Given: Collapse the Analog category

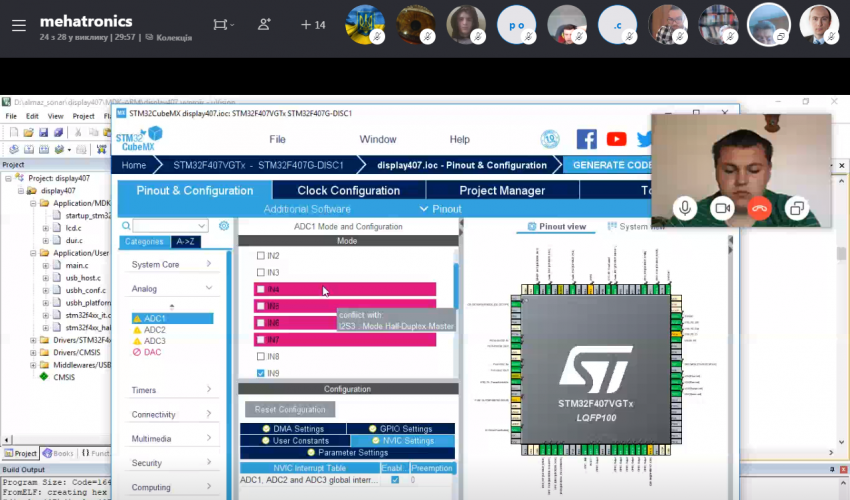Looking at the screenshot, I should 171,289.
